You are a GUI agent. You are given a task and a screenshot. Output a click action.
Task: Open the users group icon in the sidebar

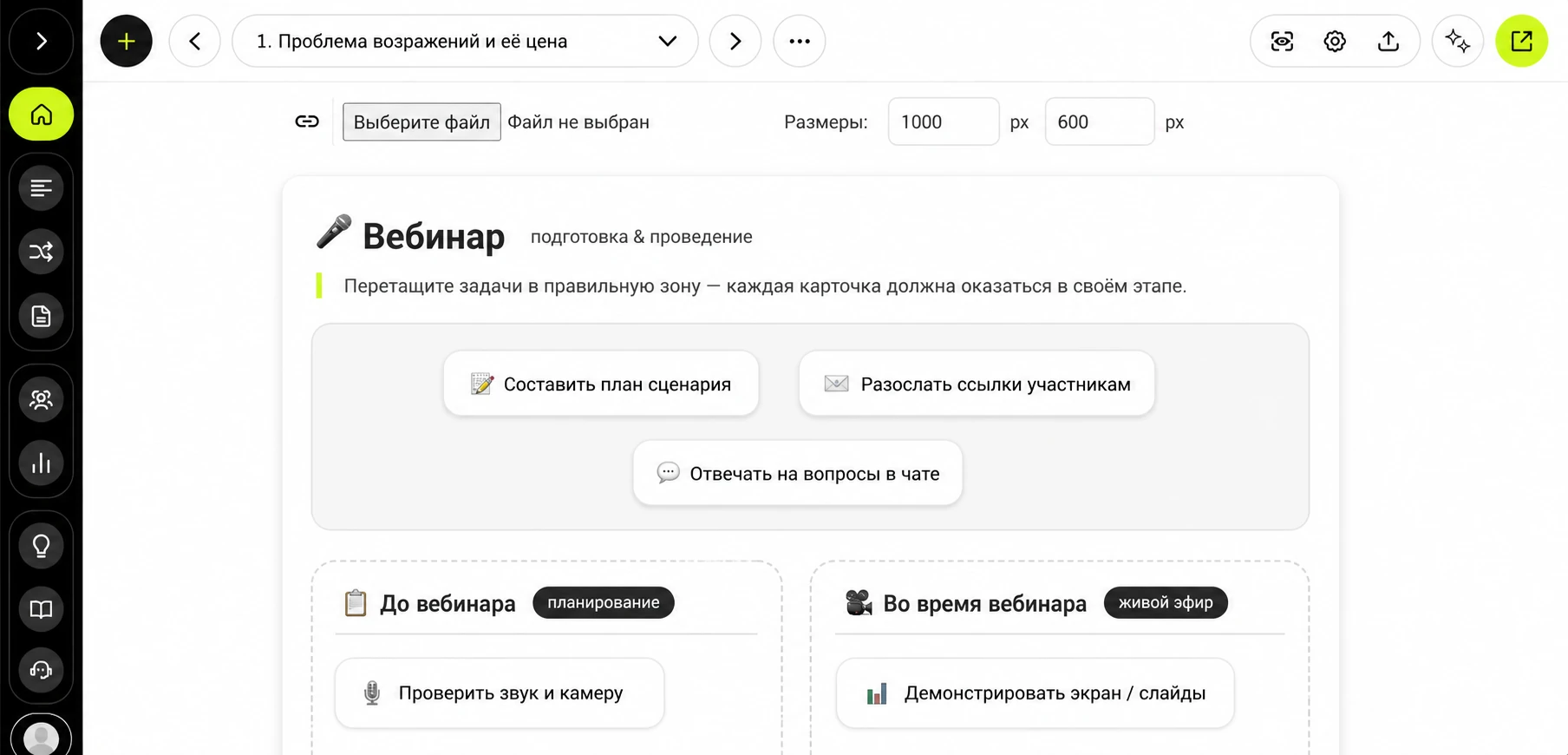click(41, 399)
